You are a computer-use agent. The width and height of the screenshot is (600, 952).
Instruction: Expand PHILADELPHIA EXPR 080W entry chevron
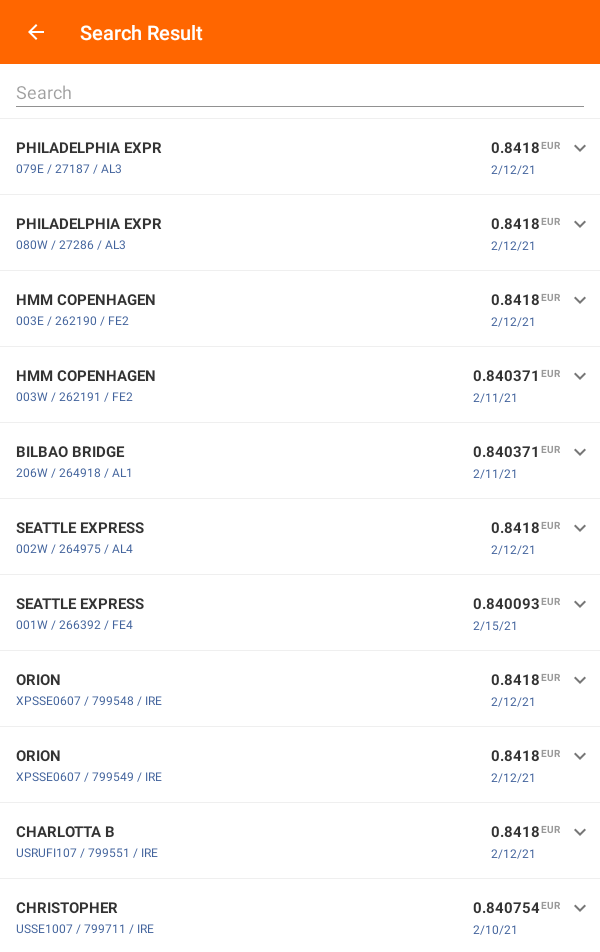click(x=579, y=224)
